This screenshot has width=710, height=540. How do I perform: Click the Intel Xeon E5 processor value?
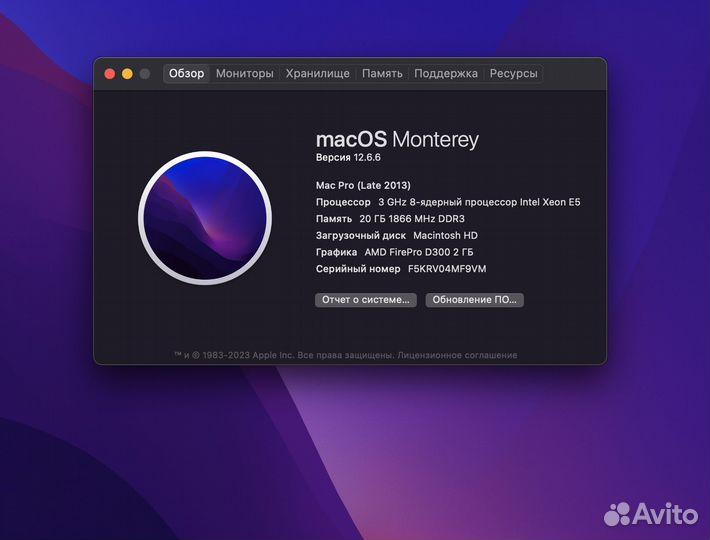[480, 202]
